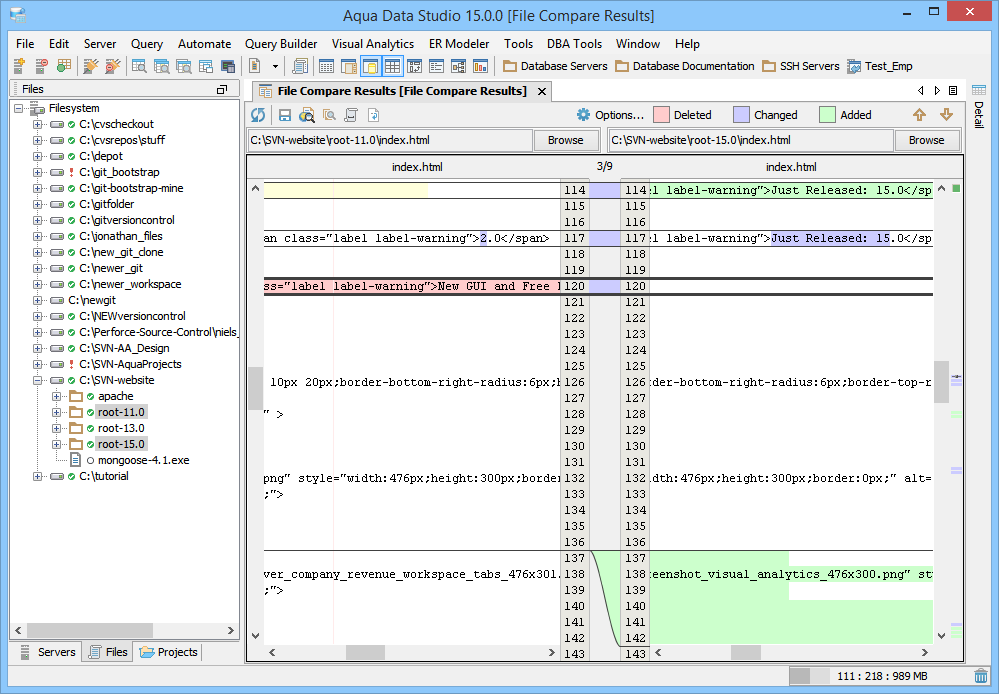Click Browse for the root-15.0 file
999x694 pixels.
926,140
